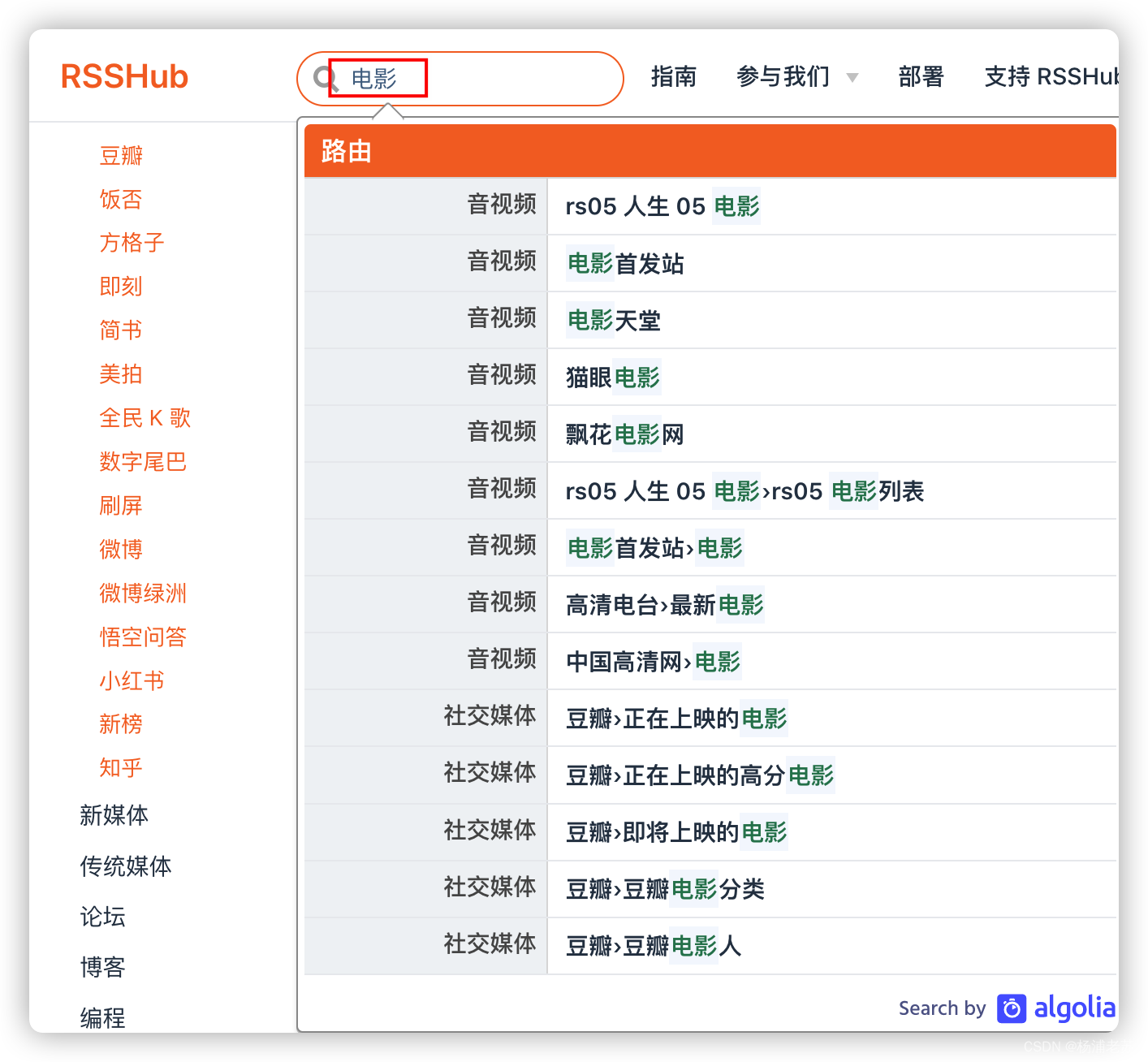Go to 美拍 in sidebar

coord(121,373)
